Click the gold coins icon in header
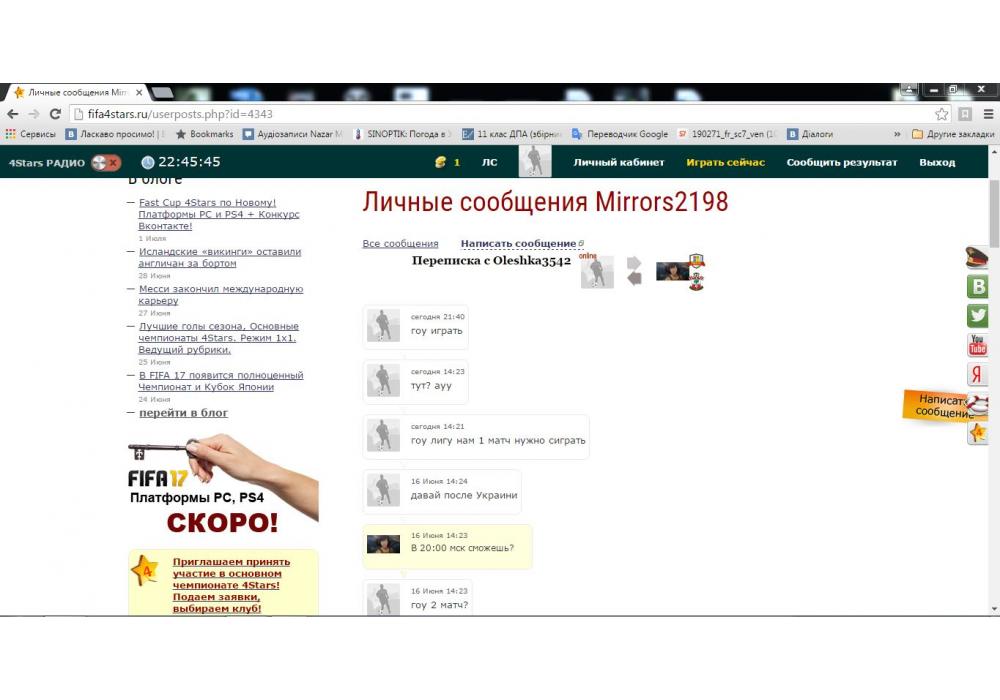The image size is (1000, 700). [x=440, y=163]
